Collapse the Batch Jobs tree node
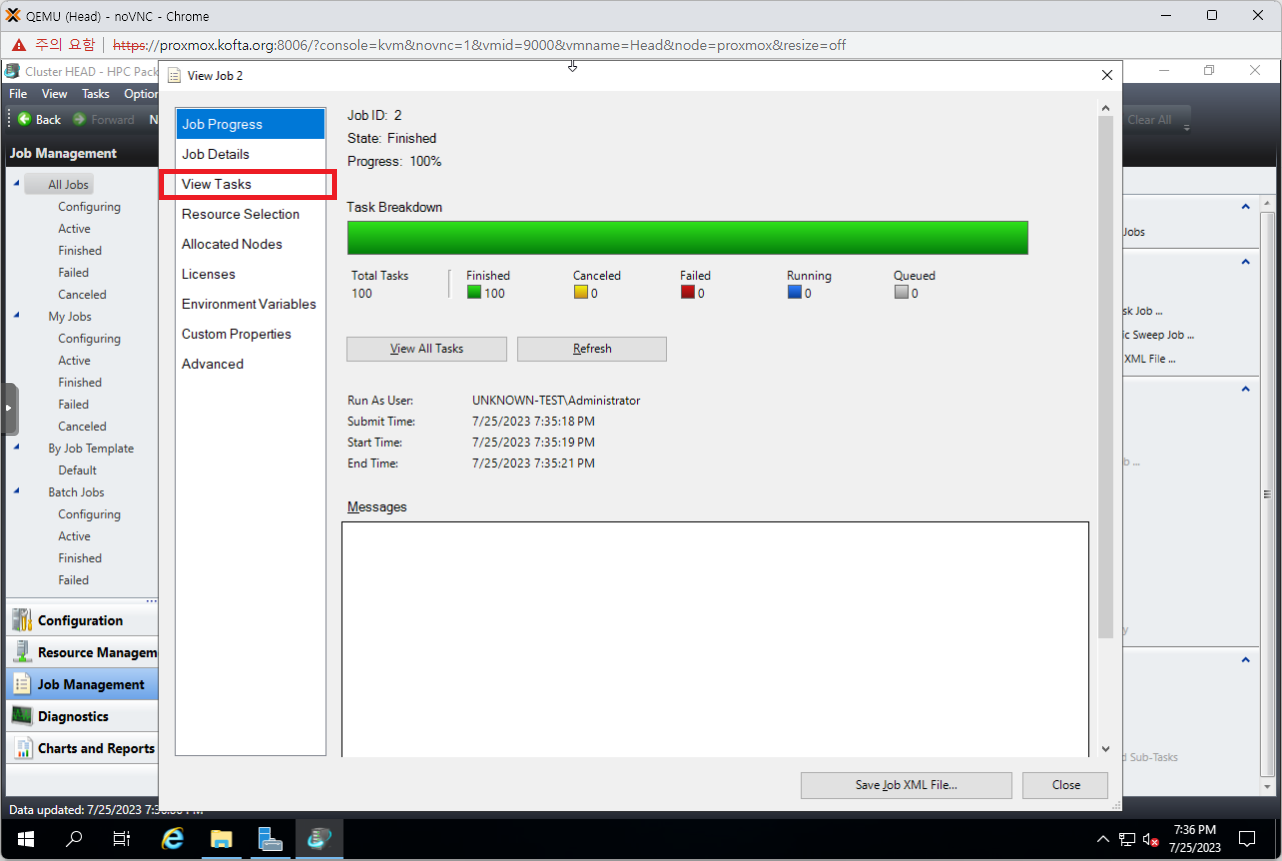This screenshot has width=1282, height=861. tap(17, 492)
